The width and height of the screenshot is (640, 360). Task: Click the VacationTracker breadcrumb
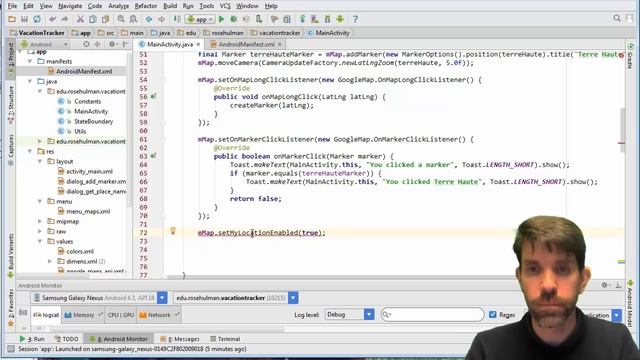coord(37,33)
